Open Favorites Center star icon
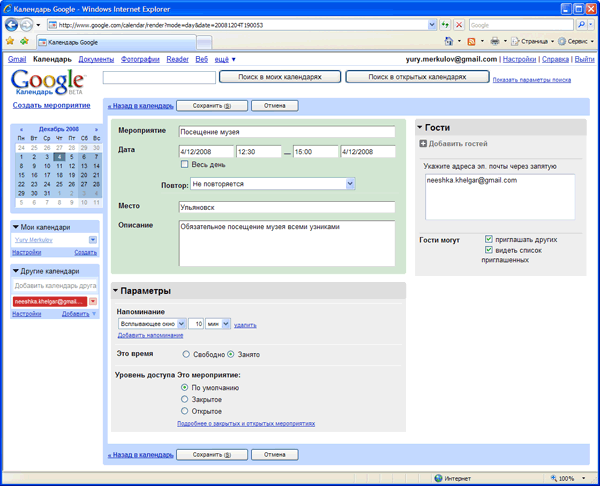The image size is (600, 486). coord(10,41)
